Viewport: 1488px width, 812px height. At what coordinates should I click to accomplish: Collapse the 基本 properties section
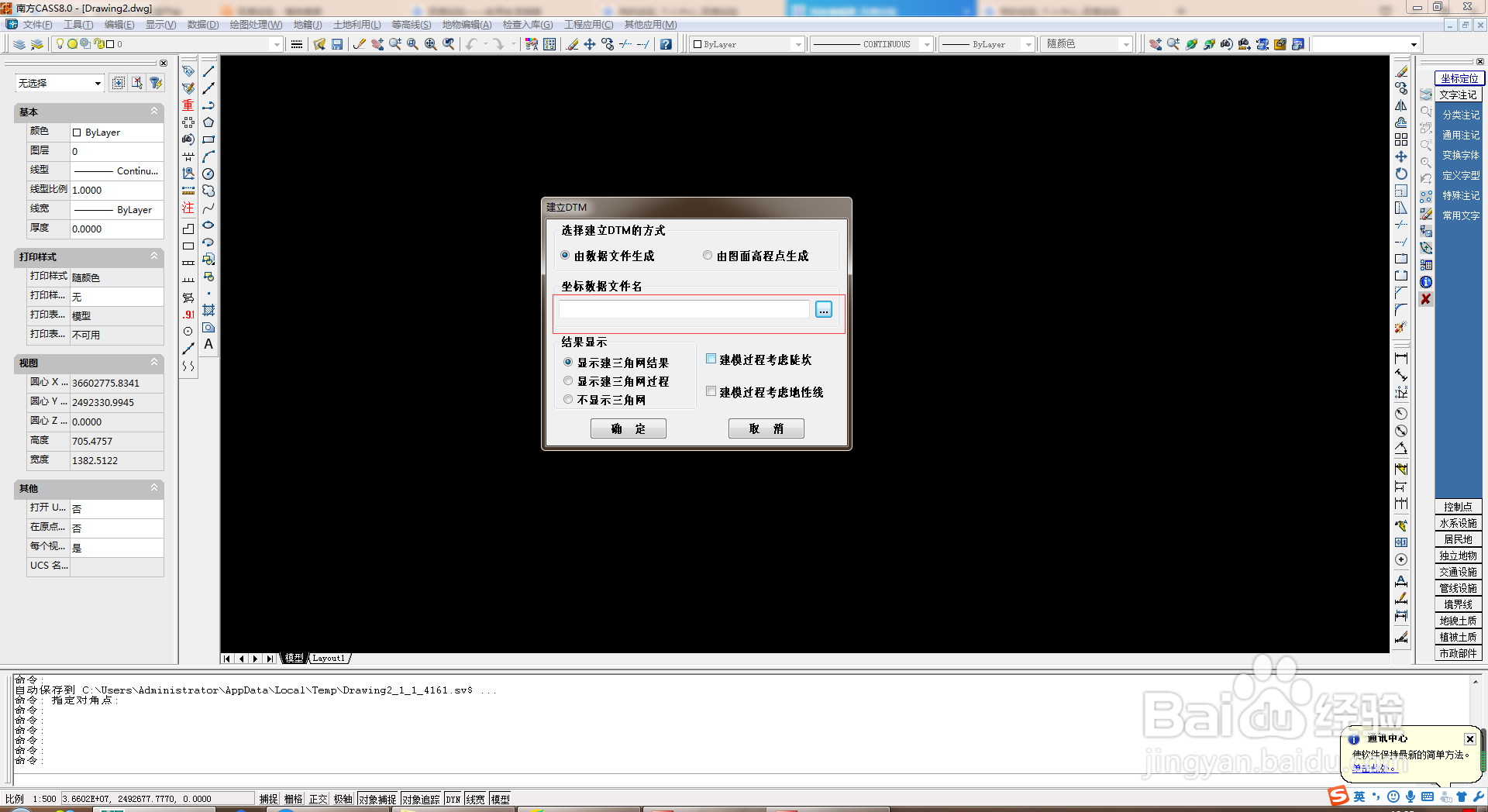[154, 112]
